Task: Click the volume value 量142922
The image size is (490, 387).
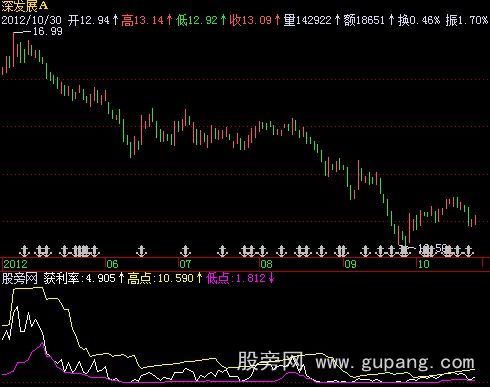Action: coord(308,20)
